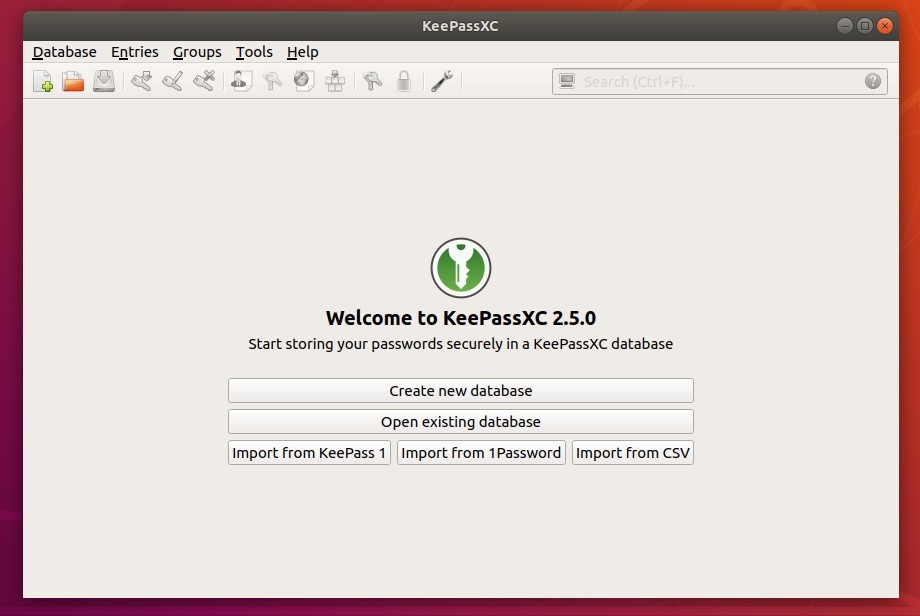Click the Edit Entry key icon

click(x=172, y=81)
